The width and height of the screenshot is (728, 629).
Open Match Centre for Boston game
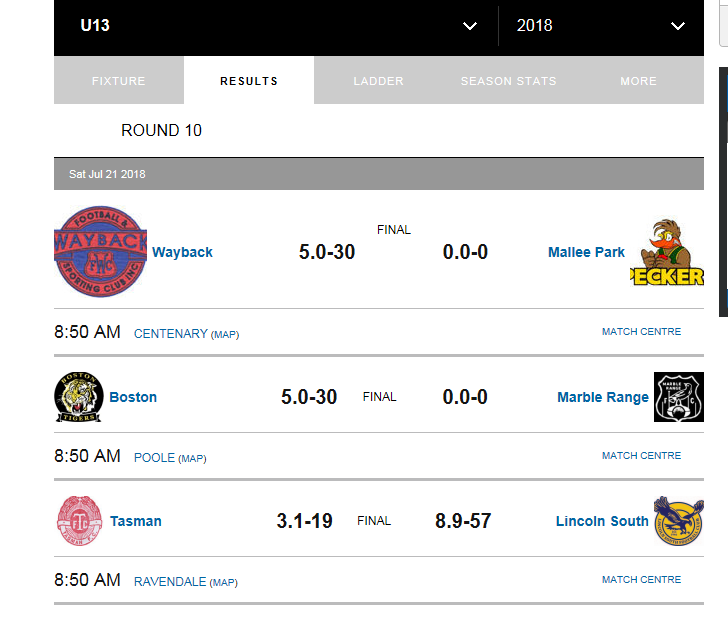(x=641, y=455)
